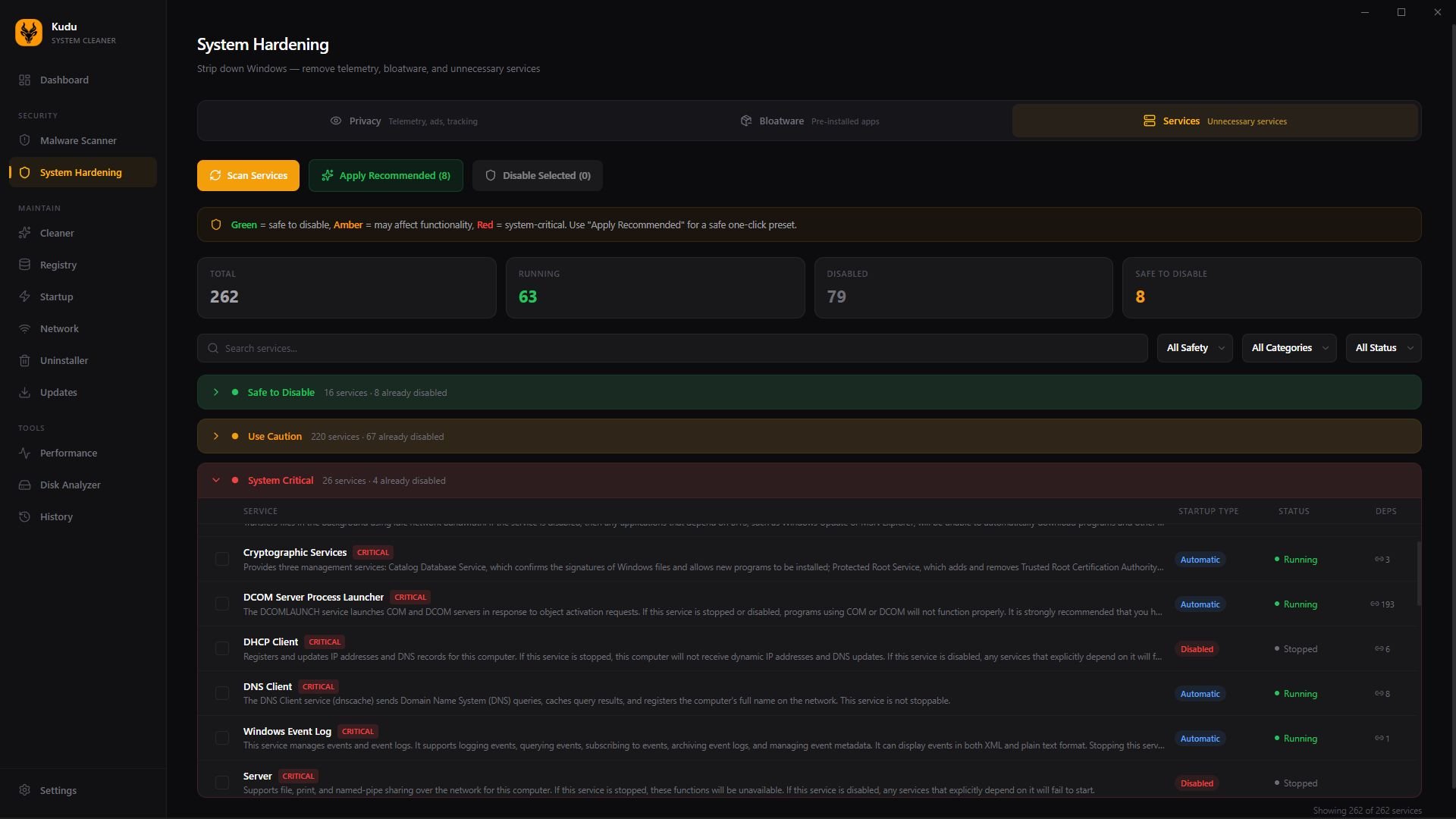The width and height of the screenshot is (1456, 819).
Task: Tick the DNS Client checkbox
Action: point(222,694)
